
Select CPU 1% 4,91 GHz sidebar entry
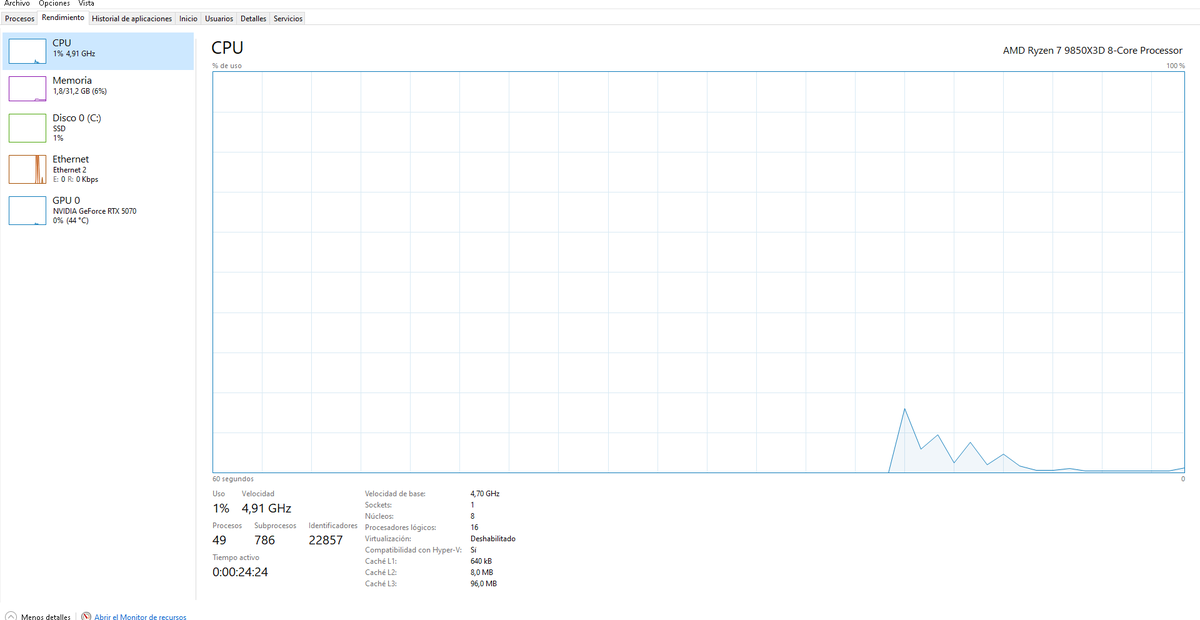click(98, 51)
